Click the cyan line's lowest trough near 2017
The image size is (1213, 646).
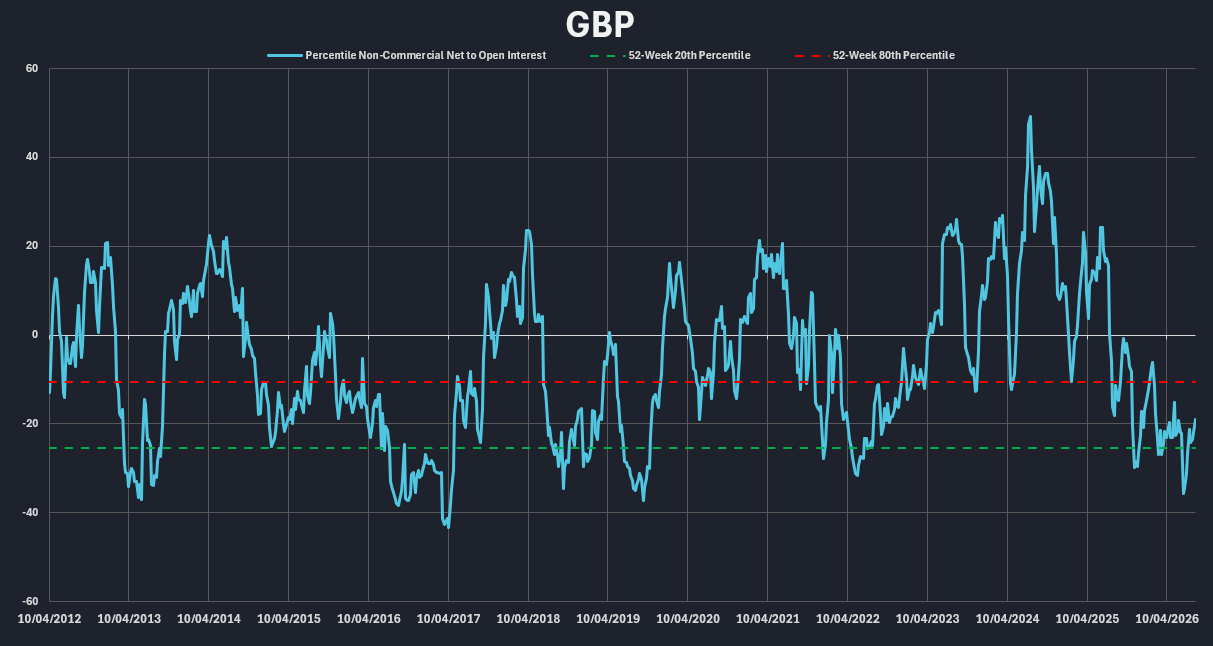click(x=448, y=526)
